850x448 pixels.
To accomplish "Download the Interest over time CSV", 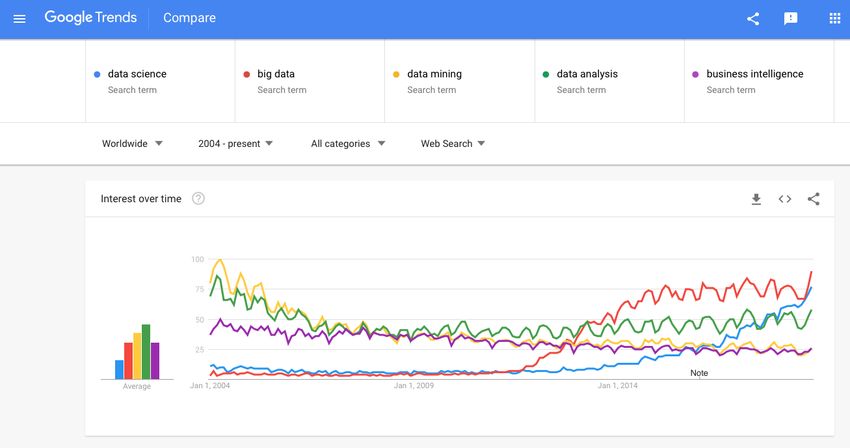I will 756,199.
